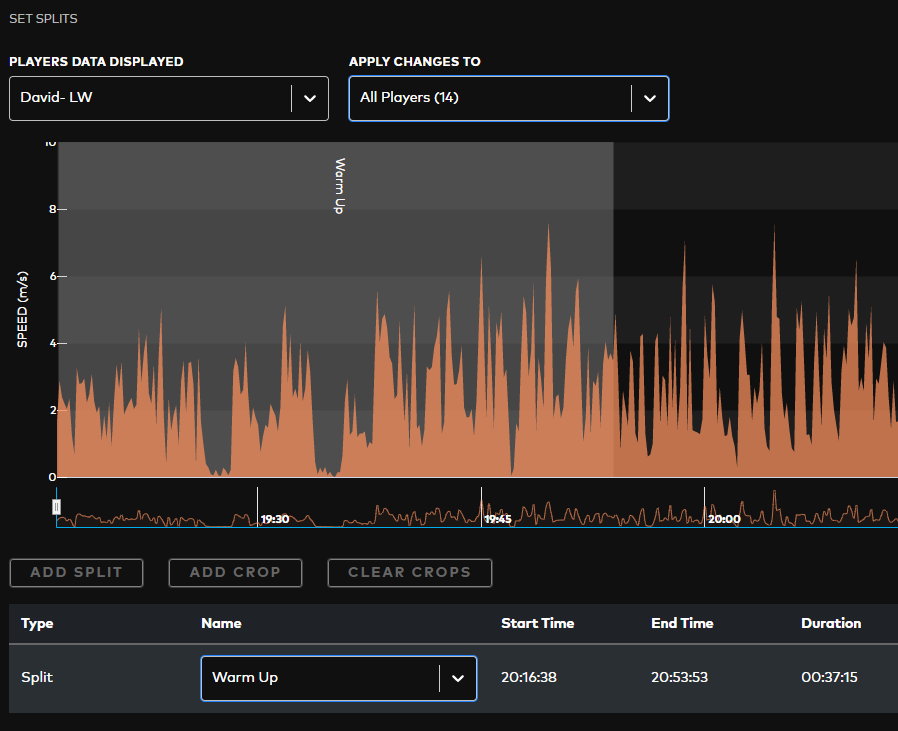Click the Start Time value 20:16:38
Image resolution: width=898 pixels, height=731 pixels.
529,677
